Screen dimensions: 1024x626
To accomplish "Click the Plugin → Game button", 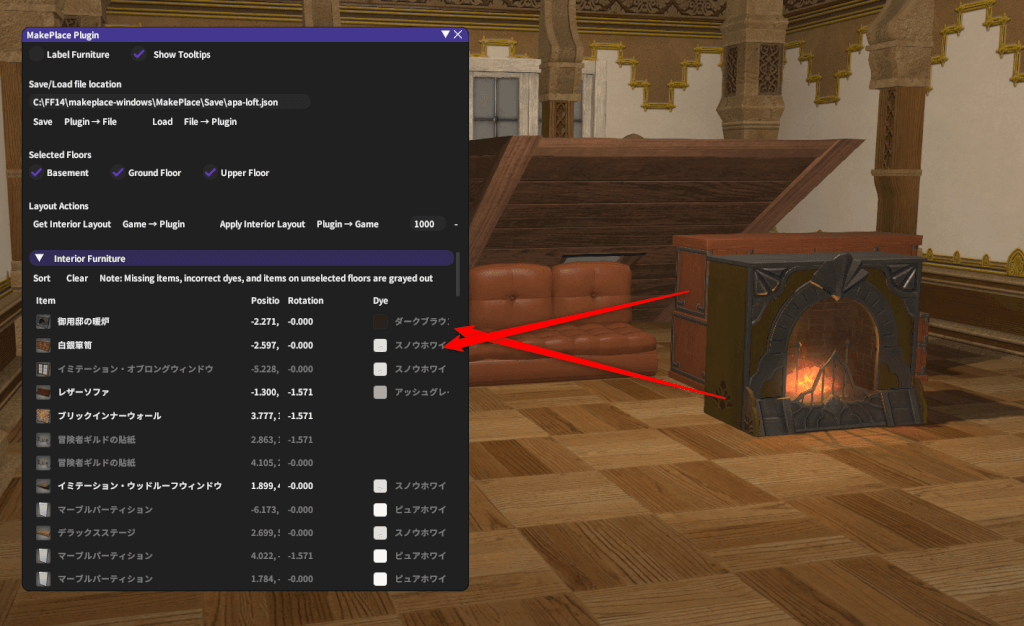I will (347, 224).
